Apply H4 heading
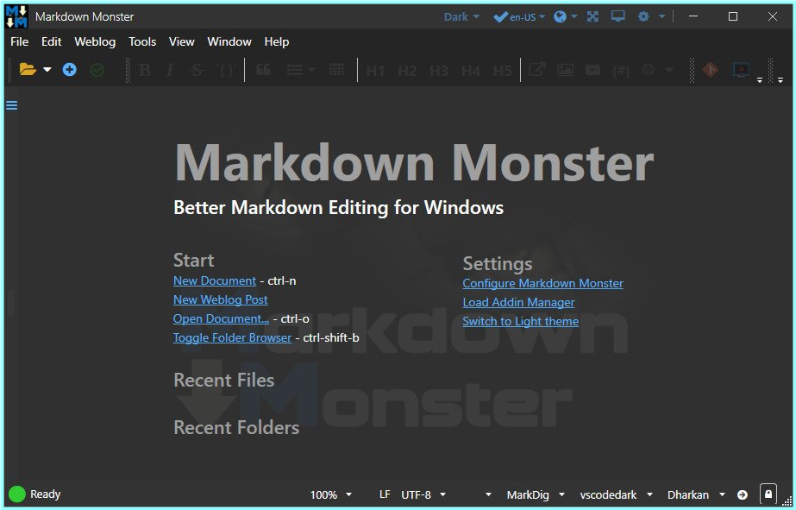796x510 pixels. [x=471, y=71]
